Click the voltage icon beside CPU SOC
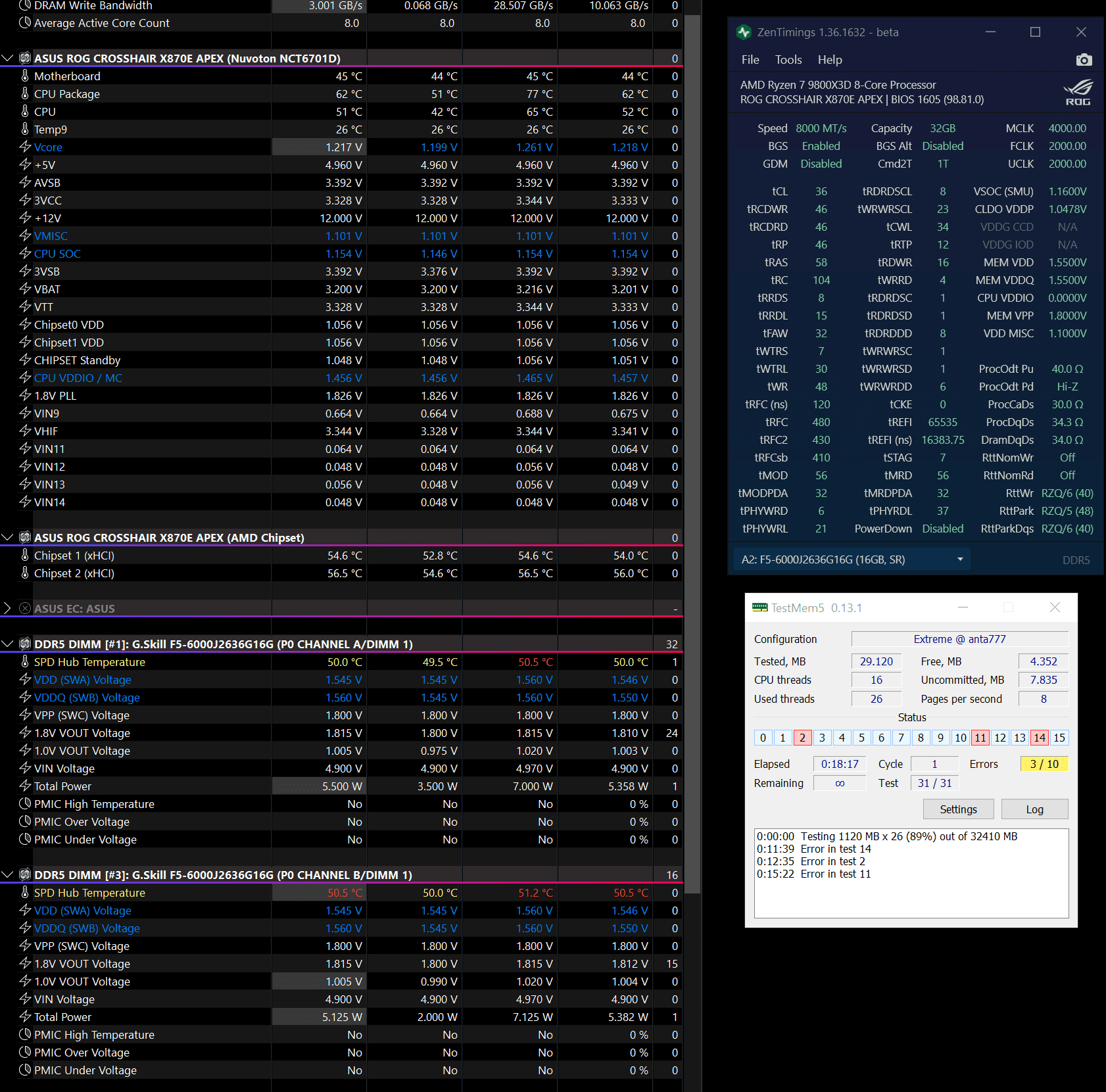Viewport: 1106px width, 1092px height. (x=25, y=254)
